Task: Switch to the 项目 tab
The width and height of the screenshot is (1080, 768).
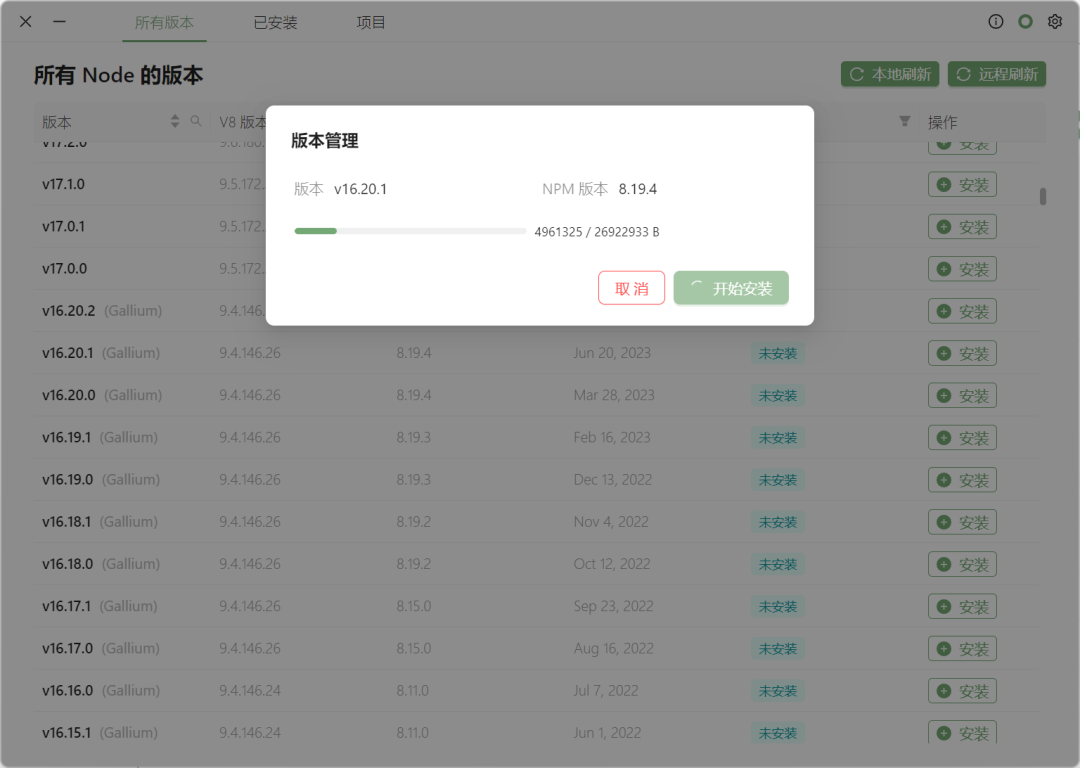Action: pos(371,23)
